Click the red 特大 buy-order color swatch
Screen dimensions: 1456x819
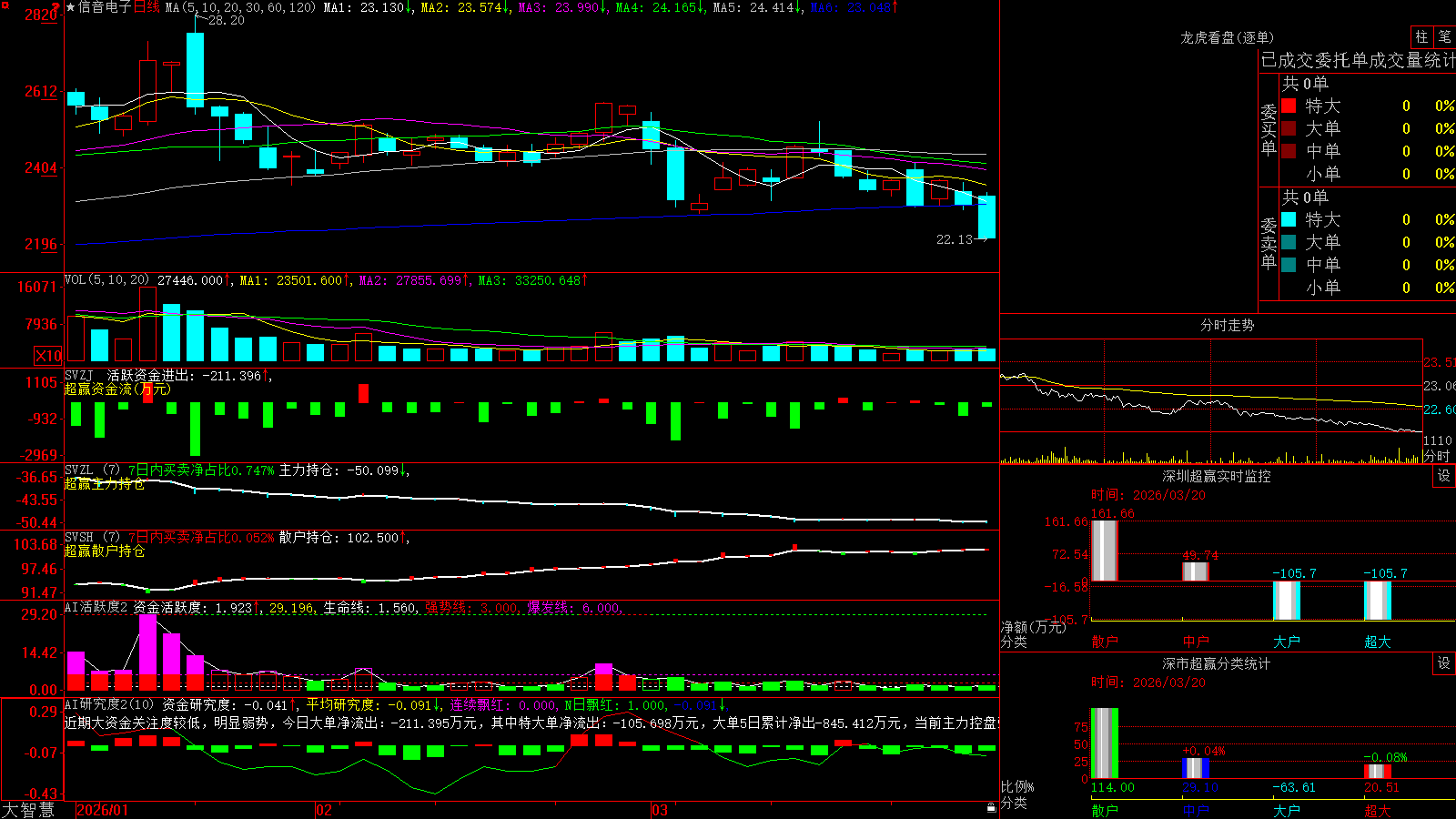pyautogui.click(x=1289, y=106)
